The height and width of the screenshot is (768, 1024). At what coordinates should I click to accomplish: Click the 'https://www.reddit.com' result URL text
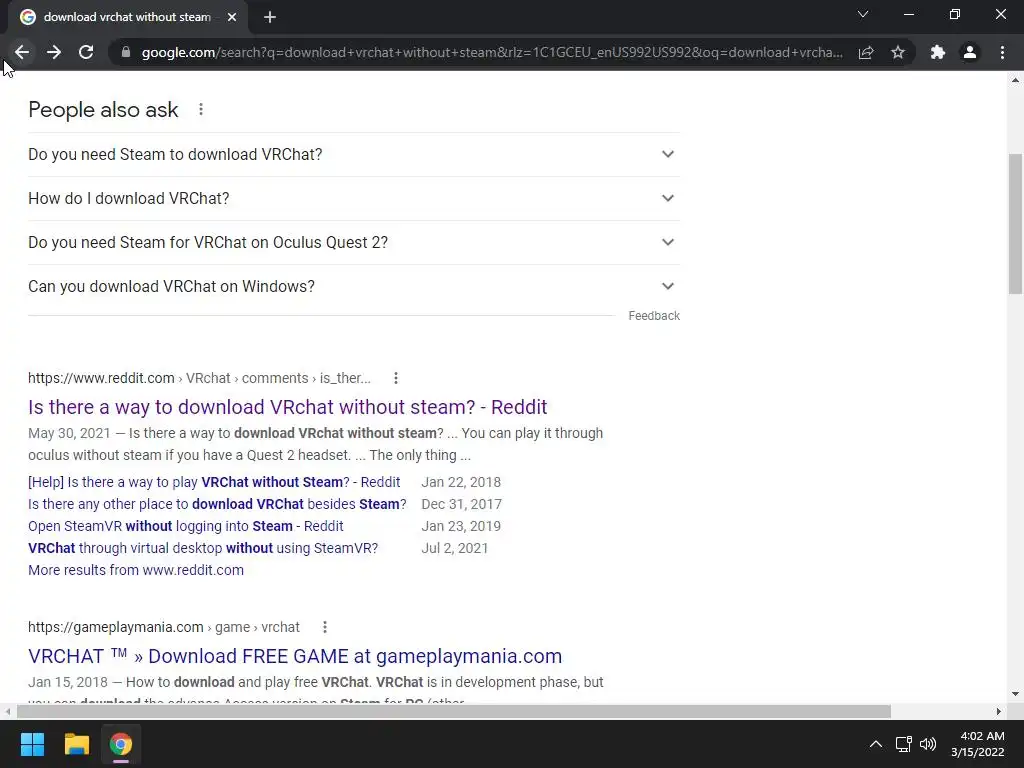(101, 378)
